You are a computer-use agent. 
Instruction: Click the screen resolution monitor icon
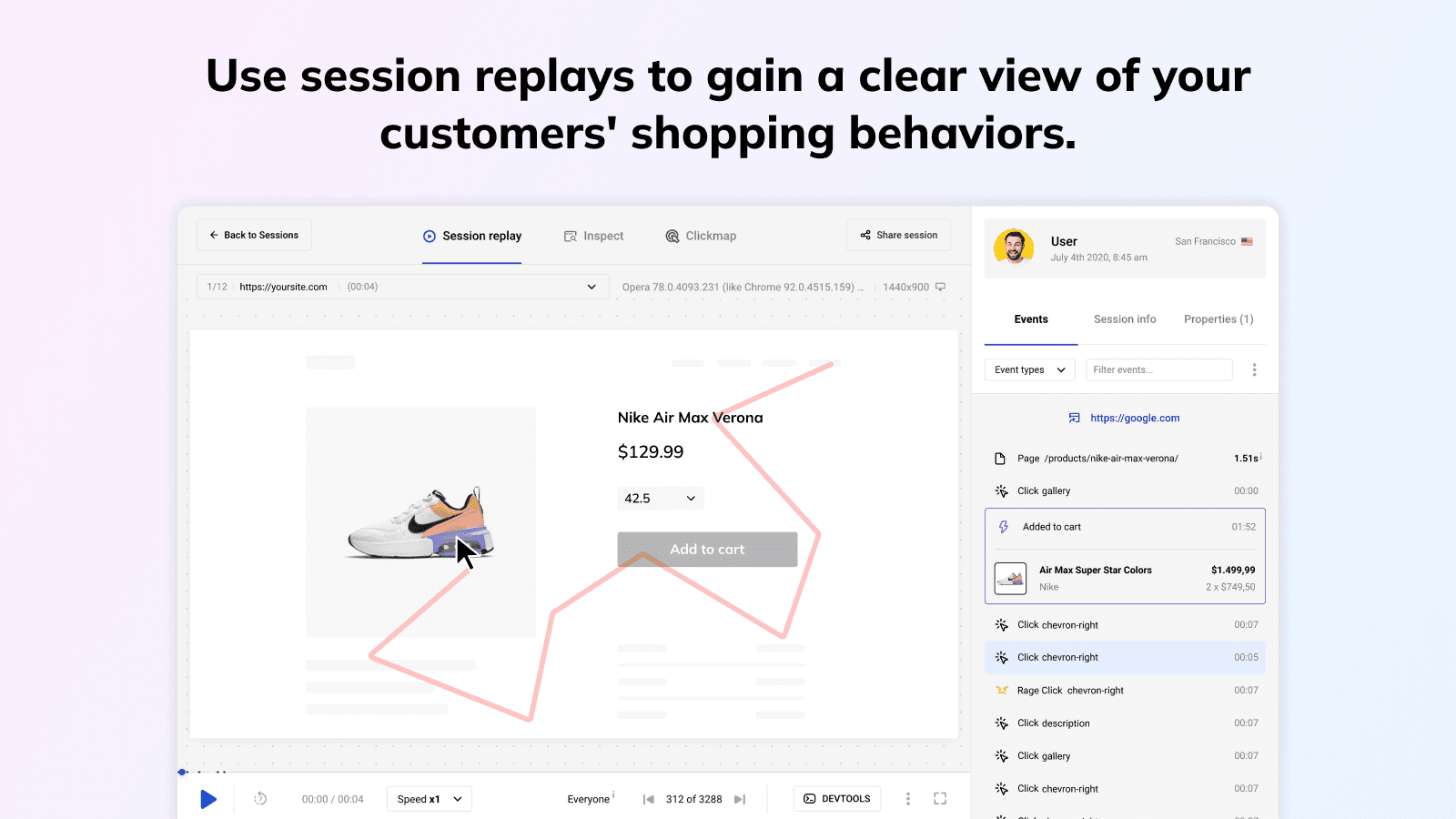pos(941,287)
